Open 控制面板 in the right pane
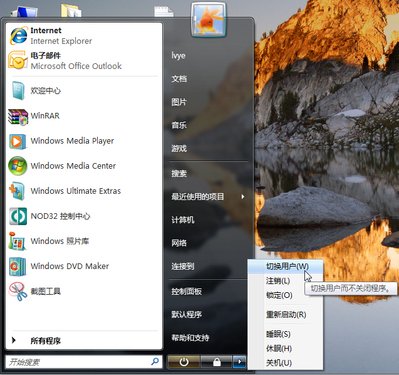399x375 pixels. coord(186,291)
